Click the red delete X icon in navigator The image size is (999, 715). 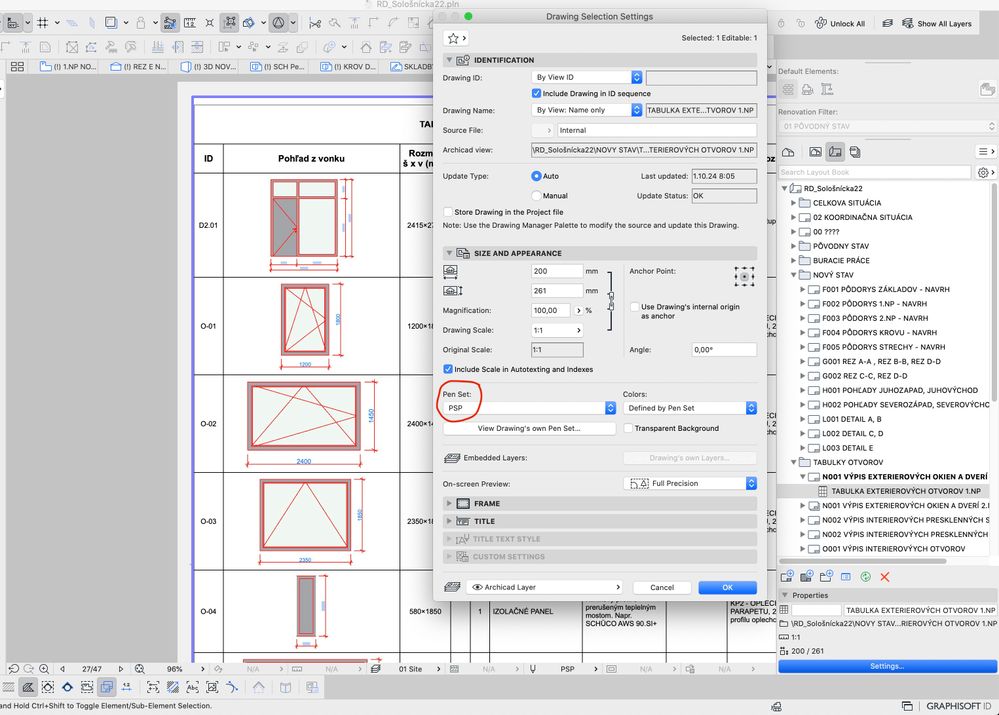click(x=884, y=577)
